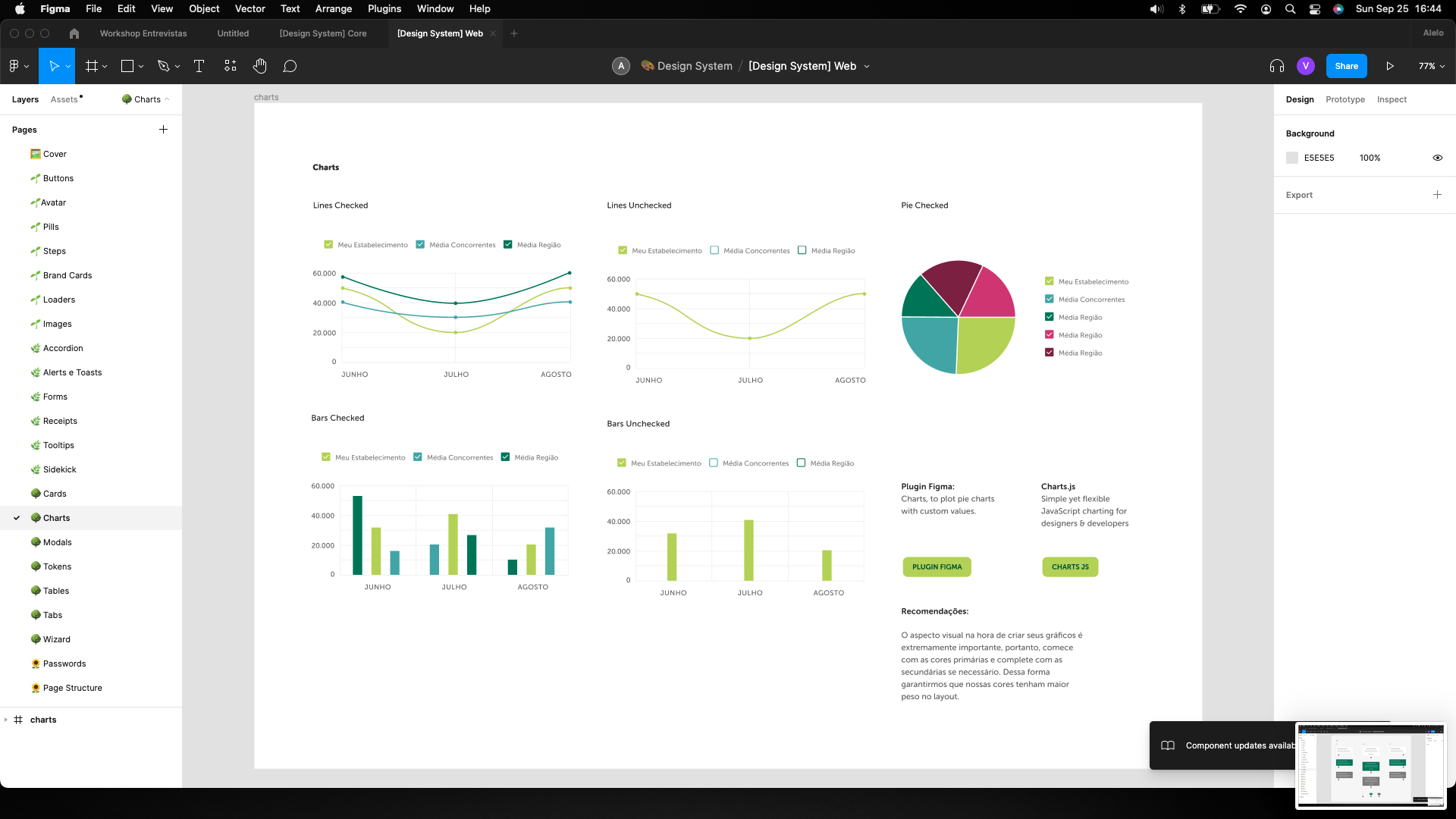Expand the charts frame layer
Image resolution: width=1456 pixels, height=819 pixels.
click(6, 720)
